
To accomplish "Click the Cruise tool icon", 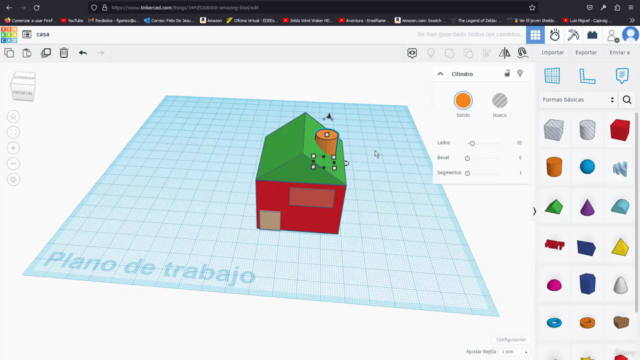I will tap(522, 53).
